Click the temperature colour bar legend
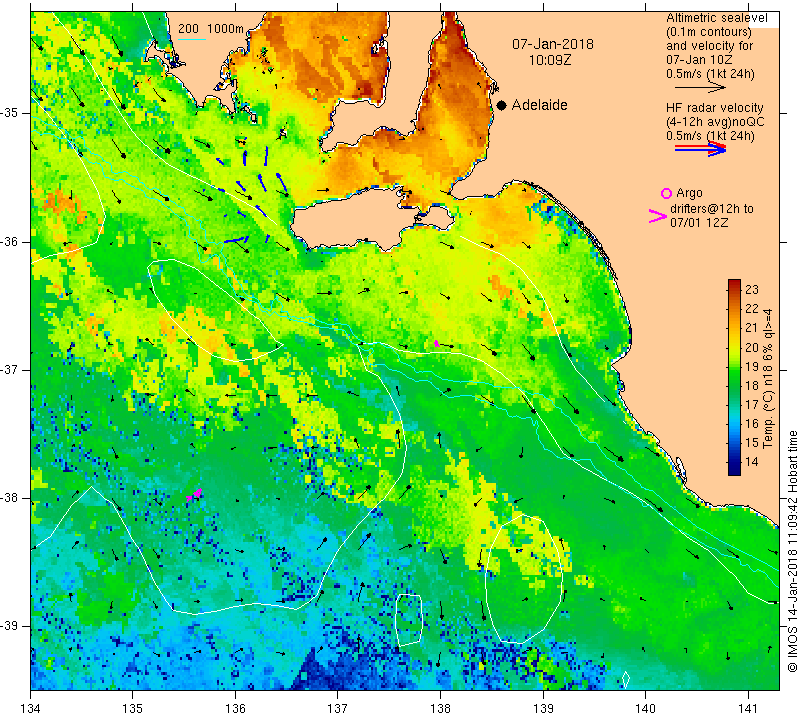Image resolution: width=800 pixels, height=720 pixels. point(734,377)
